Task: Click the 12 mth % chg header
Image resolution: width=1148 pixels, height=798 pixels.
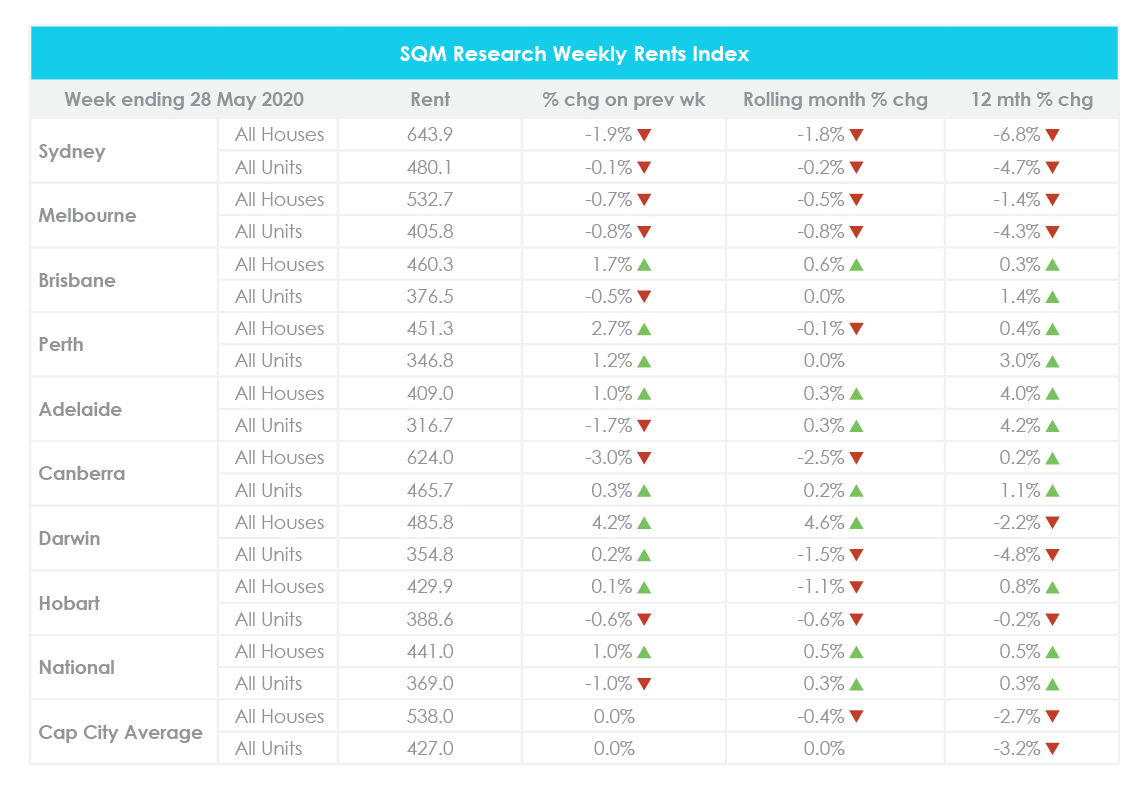Action: 1032,100
